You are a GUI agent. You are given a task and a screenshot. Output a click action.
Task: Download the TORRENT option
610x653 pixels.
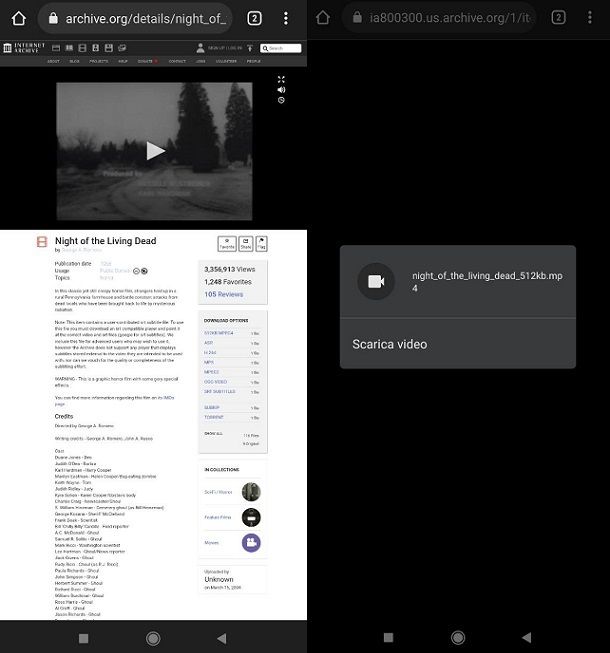214,417
